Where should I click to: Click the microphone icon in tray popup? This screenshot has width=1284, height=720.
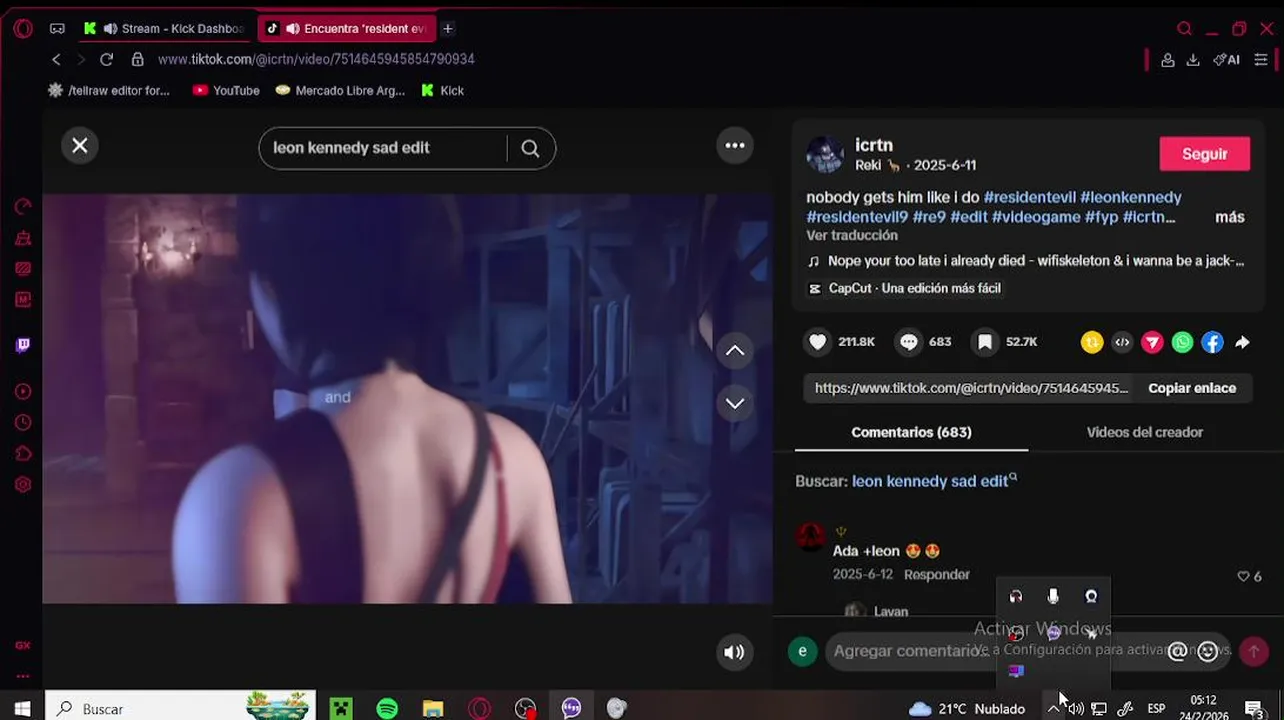point(1053,597)
